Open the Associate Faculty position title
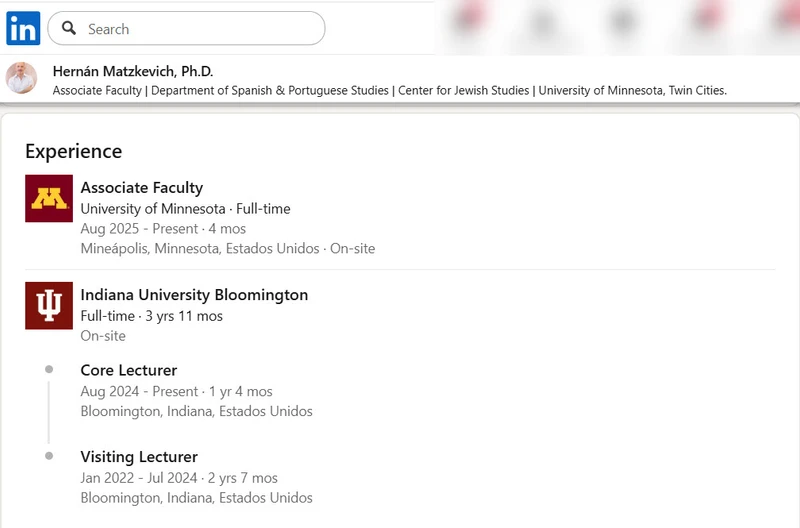This screenshot has height=528, width=800. pyautogui.click(x=142, y=188)
